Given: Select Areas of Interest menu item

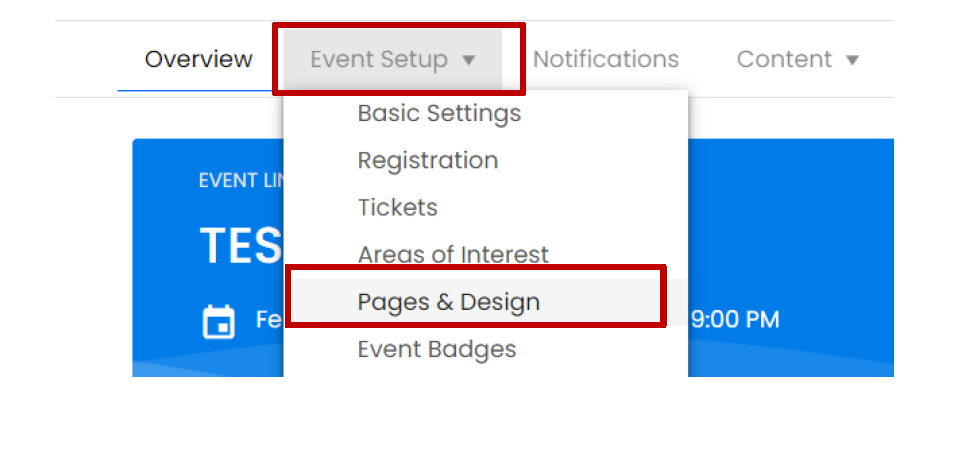Looking at the screenshot, I should click(452, 255).
